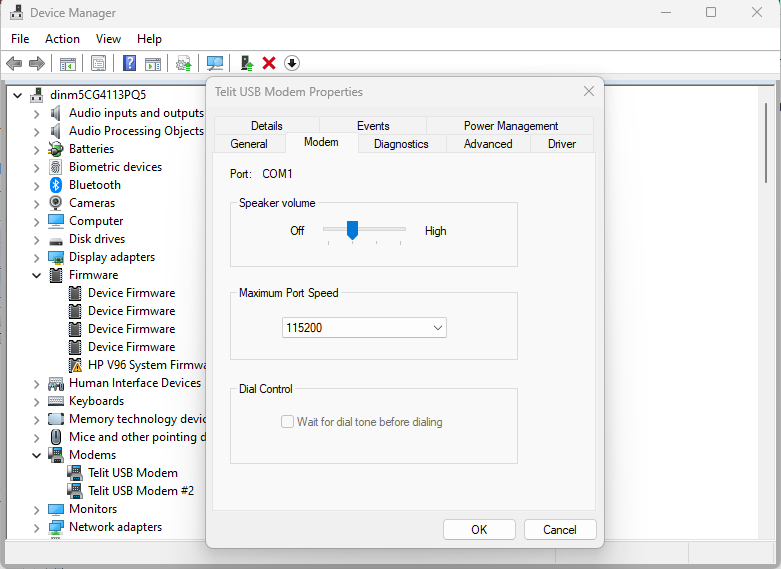The width and height of the screenshot is (781, 569).
Task: Click the Speaker volume slider handle
Action: click(352, 230)
